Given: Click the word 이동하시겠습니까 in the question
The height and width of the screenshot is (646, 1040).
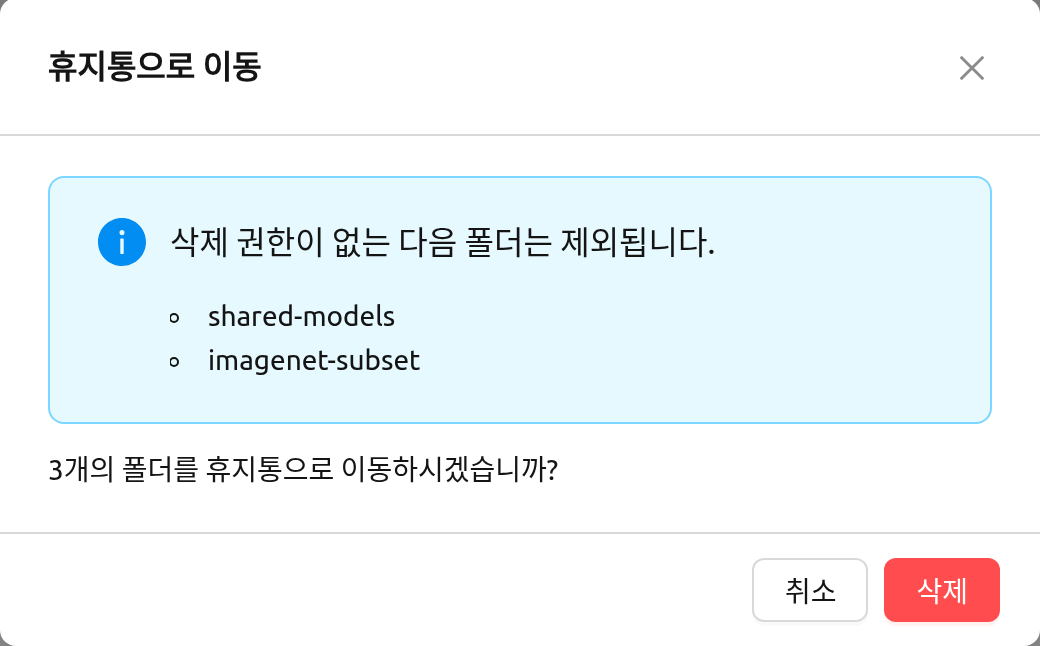Looking at the screenshot, I should click(x=450, y=470).
